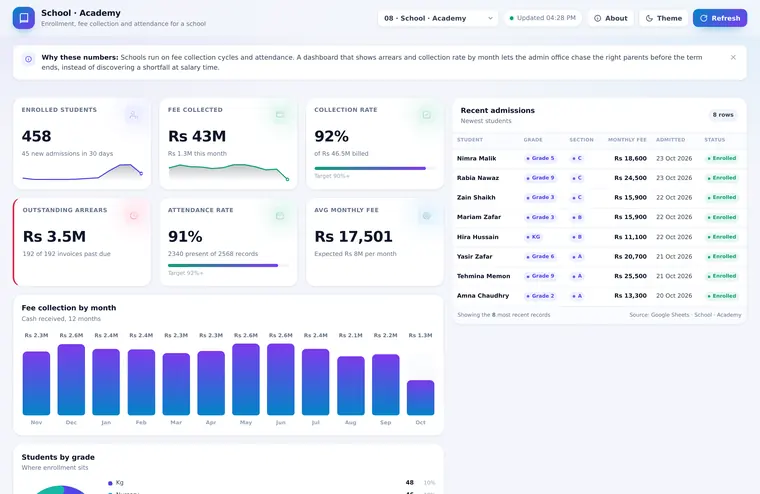
Task: Sort by the Monthly Fee column header
Action: coord(627,140)
